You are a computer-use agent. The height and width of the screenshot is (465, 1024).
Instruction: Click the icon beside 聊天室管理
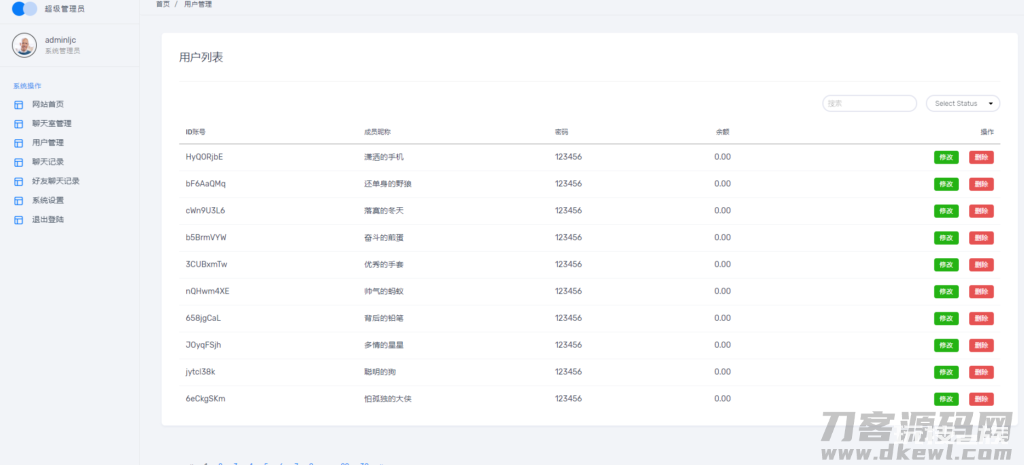18,124
